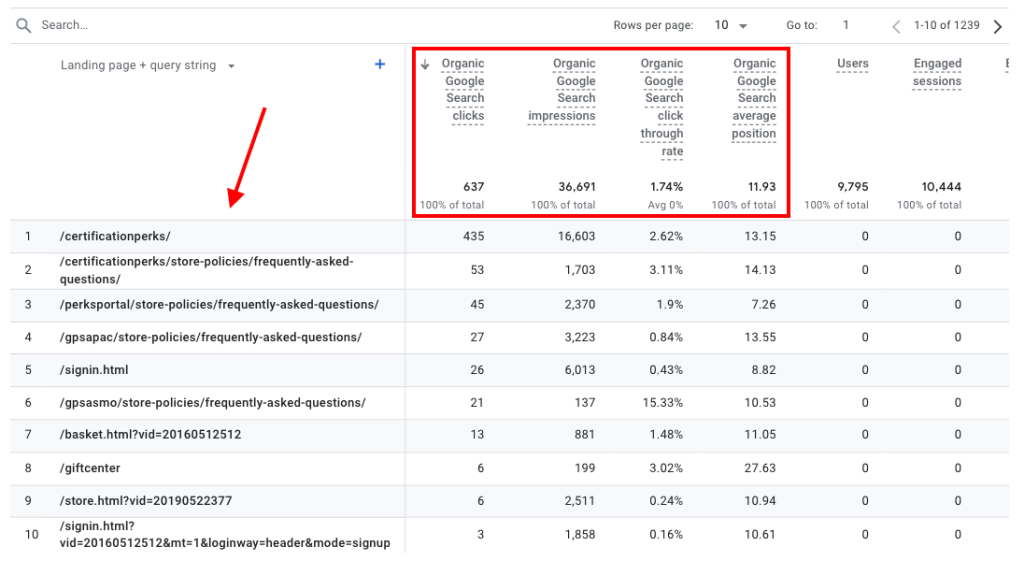The height and width of the screenshot is (561, 1024).
Task: Go to next page with right chevron
Action: [997, 26]
